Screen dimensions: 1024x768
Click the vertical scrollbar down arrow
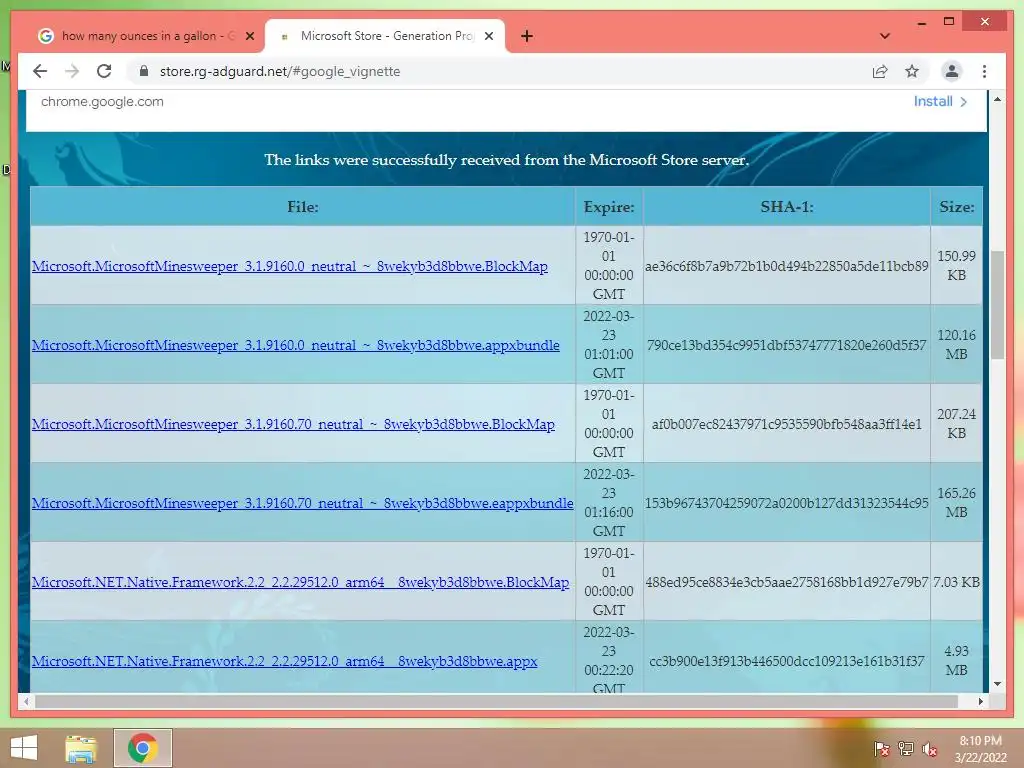[997, 684]
